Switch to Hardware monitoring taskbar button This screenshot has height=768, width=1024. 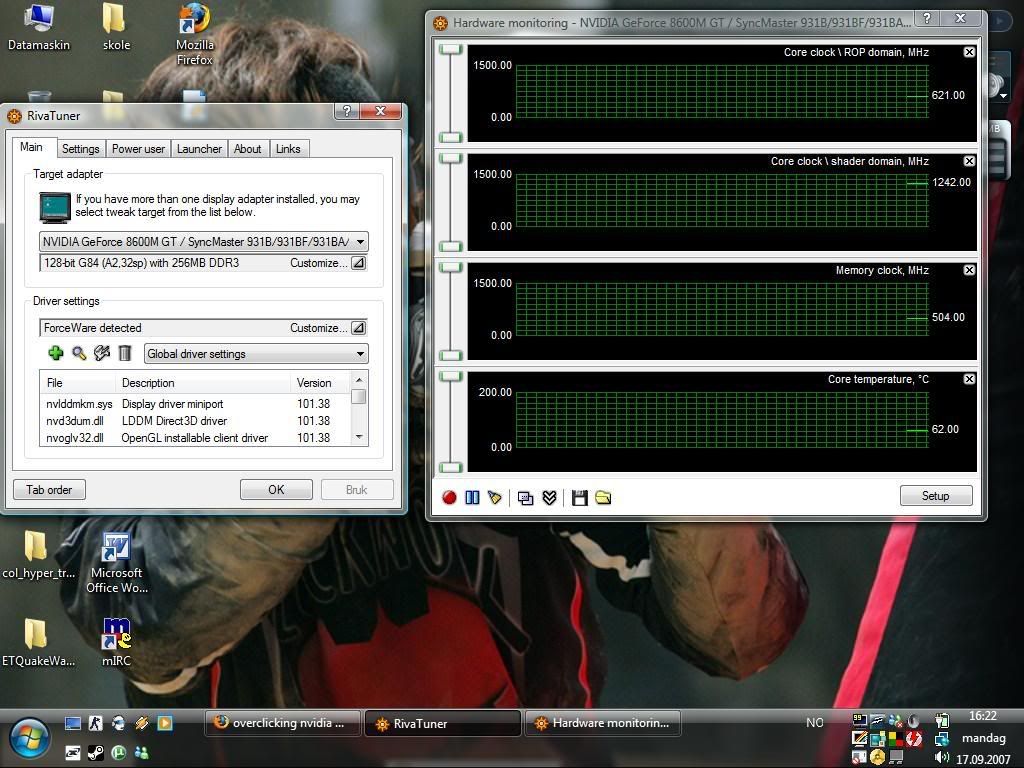(x=603, y=723)
